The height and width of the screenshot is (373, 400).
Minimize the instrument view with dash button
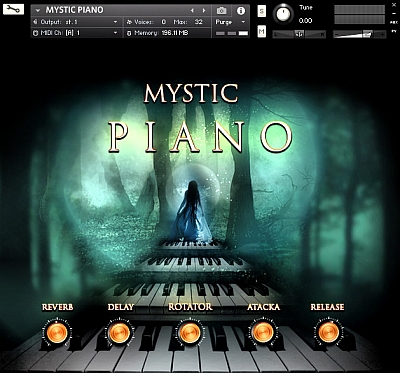click(394, 13)
